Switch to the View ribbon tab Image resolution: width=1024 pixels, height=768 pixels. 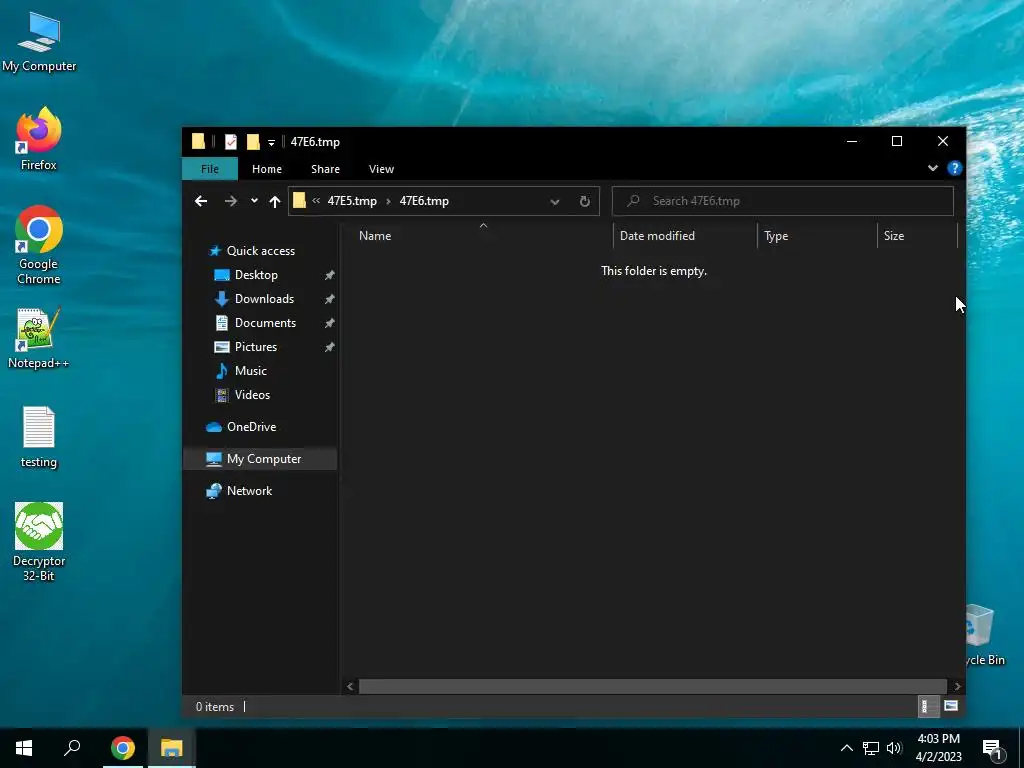click(381, 168)
